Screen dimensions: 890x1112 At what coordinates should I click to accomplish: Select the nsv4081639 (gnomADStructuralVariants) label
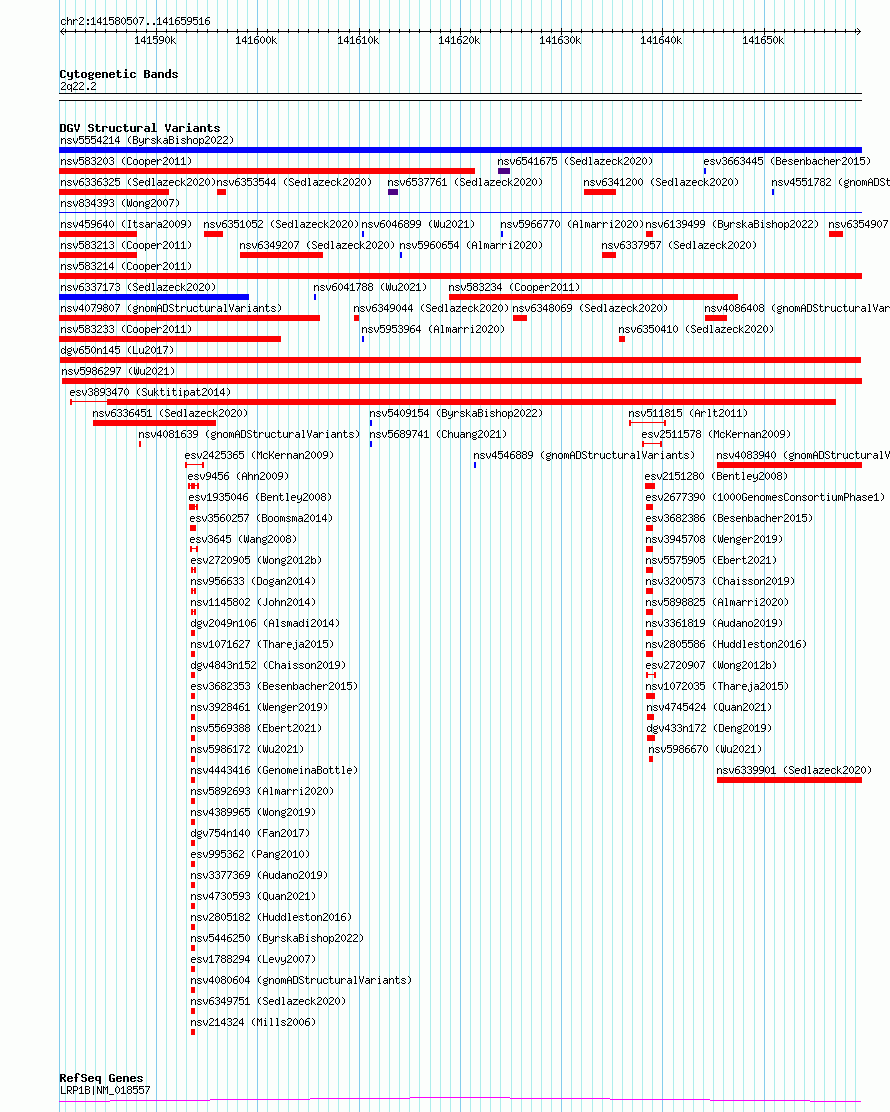(249, 434)
